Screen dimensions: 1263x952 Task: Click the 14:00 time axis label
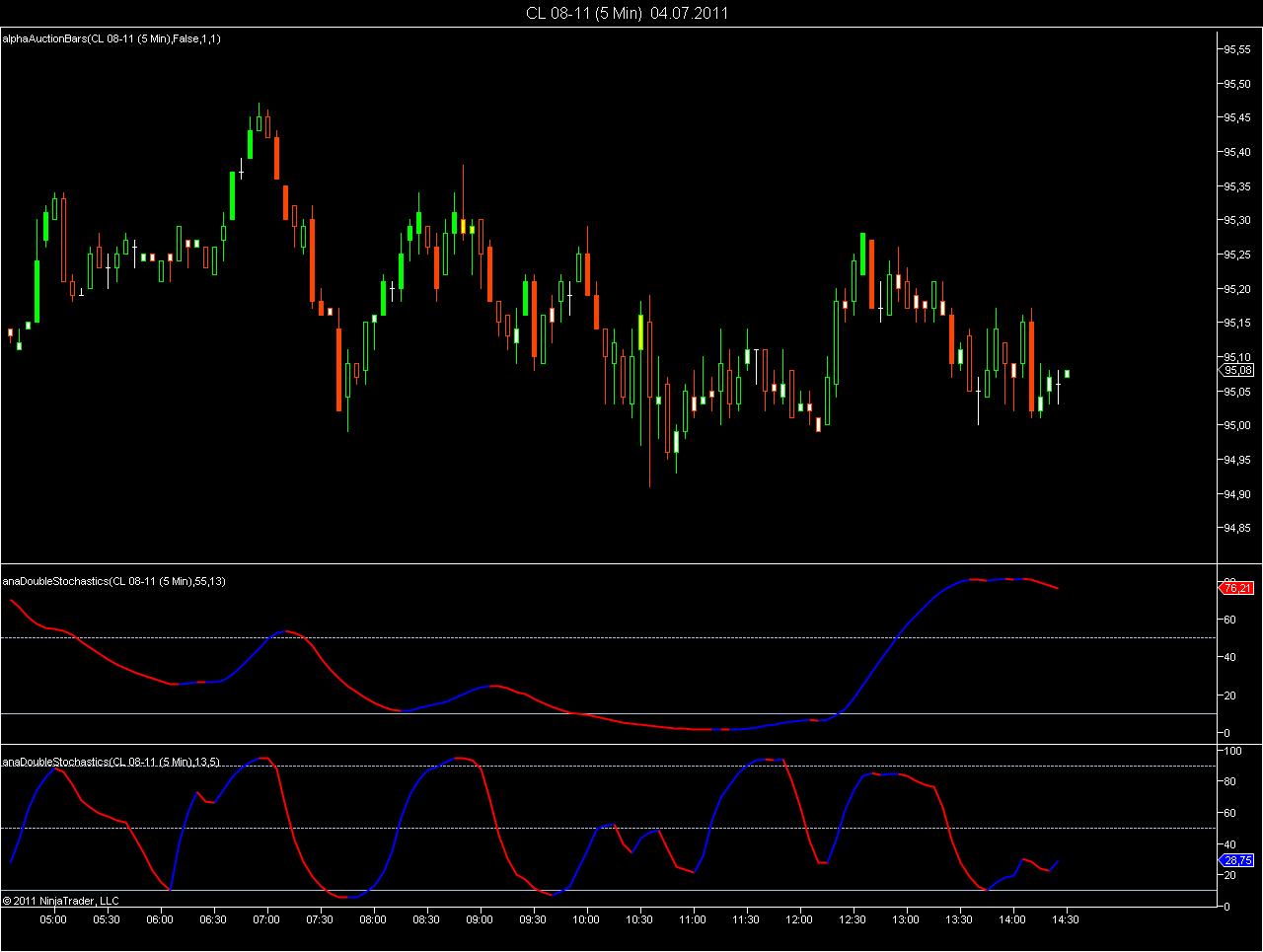(1012, 919)
